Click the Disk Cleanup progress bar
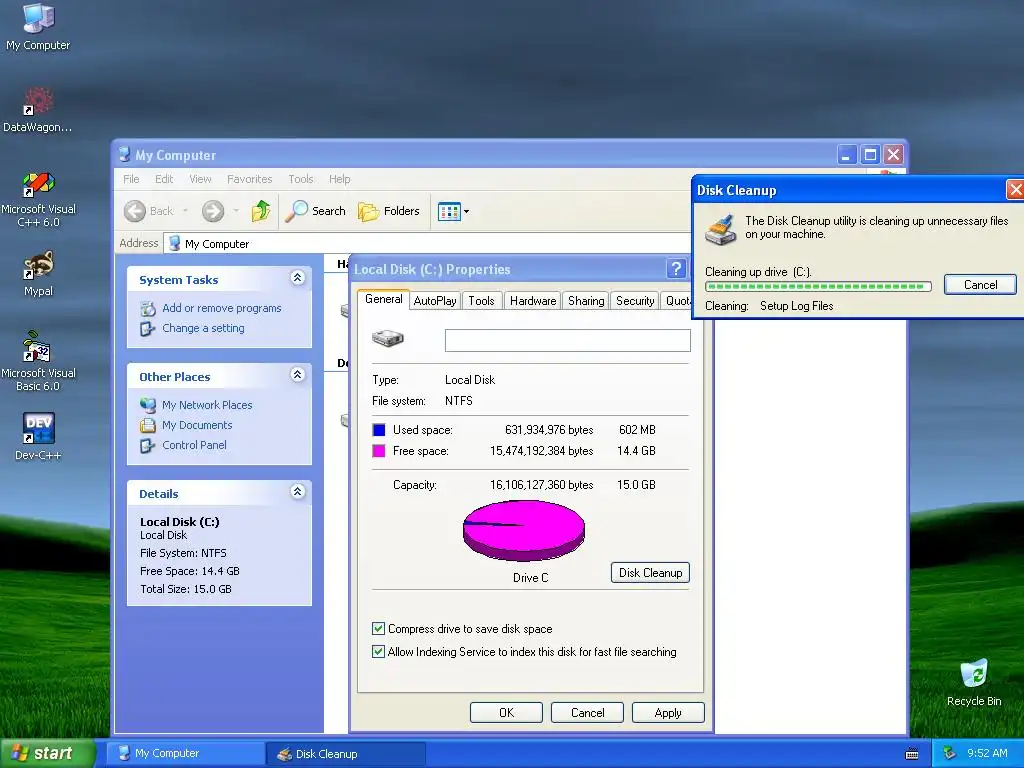The image size is (1024, 768). [x=818, y=286]
